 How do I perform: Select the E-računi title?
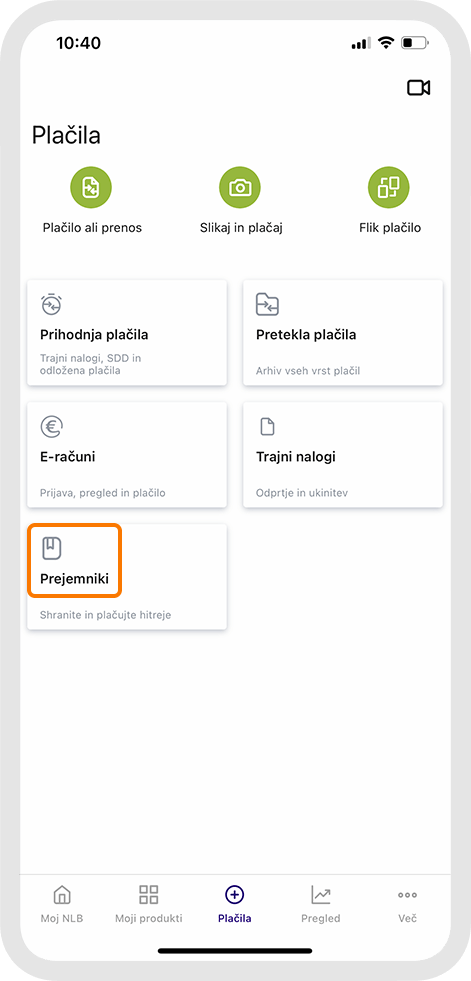tap(68, 457)
